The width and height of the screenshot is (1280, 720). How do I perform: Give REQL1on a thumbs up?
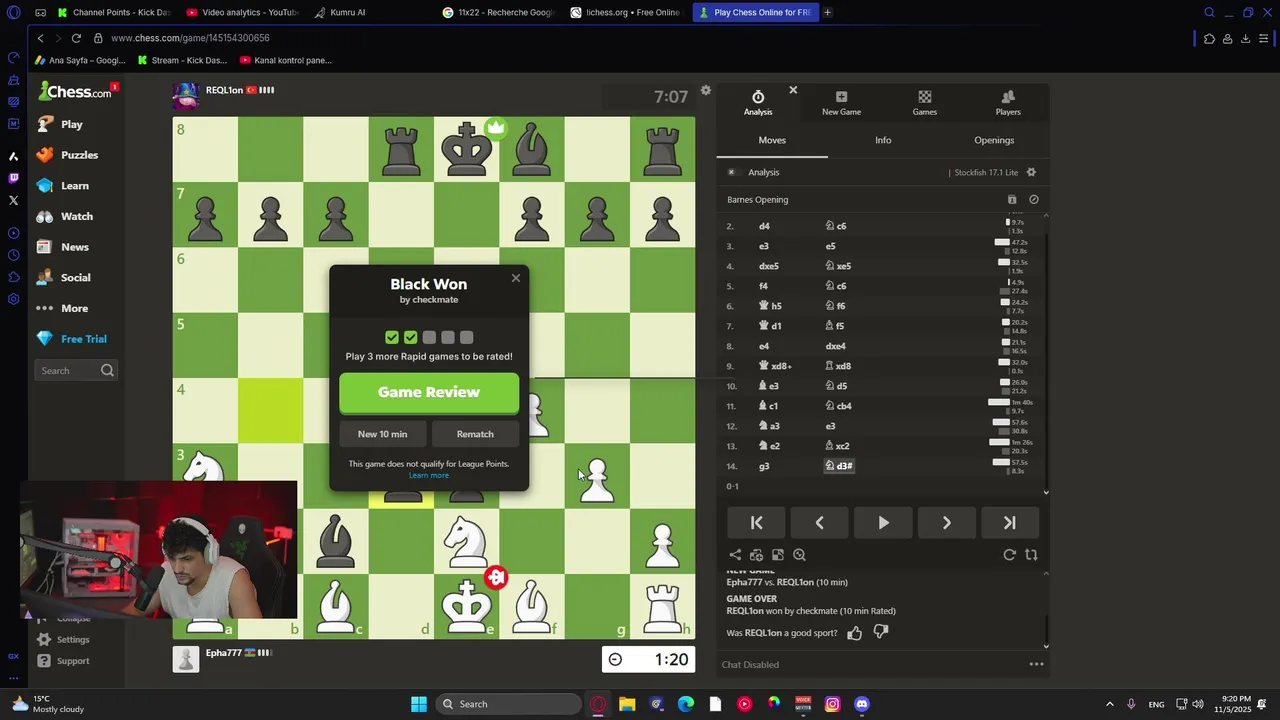click(x=854, y=632)
